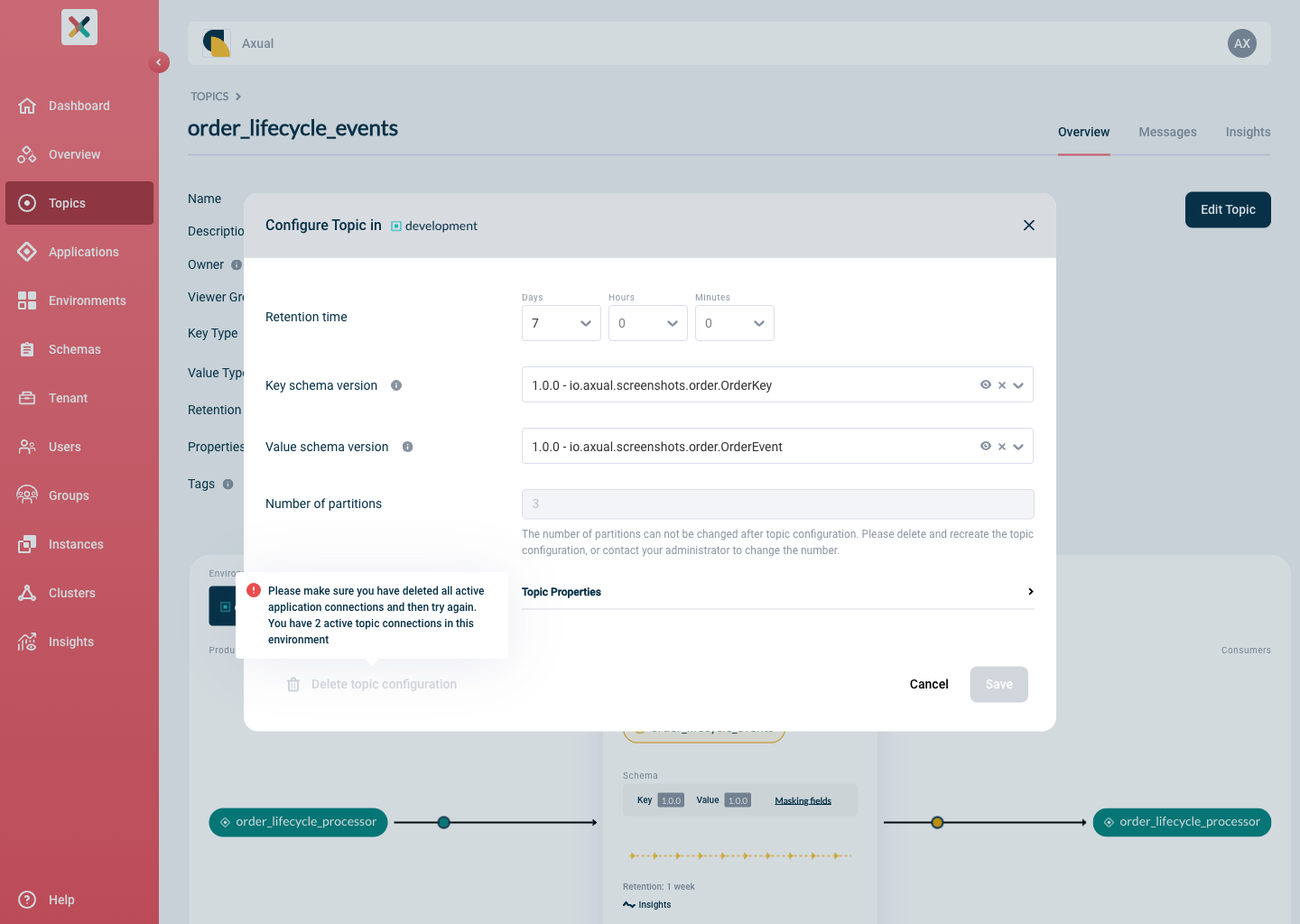Open the Insights link under Retention
1300x924 pixels.
click(647, 905)
